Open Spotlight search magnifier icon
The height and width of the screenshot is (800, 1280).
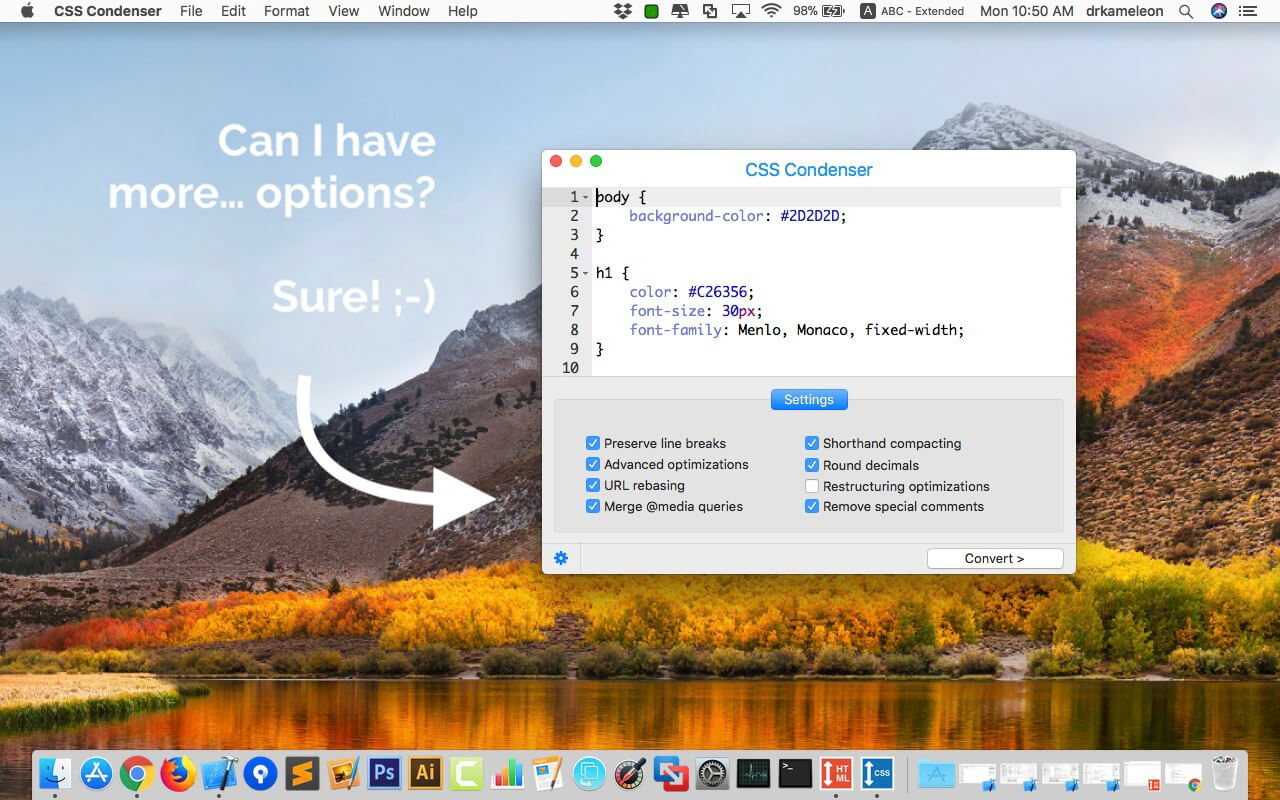click(1186, 11)
